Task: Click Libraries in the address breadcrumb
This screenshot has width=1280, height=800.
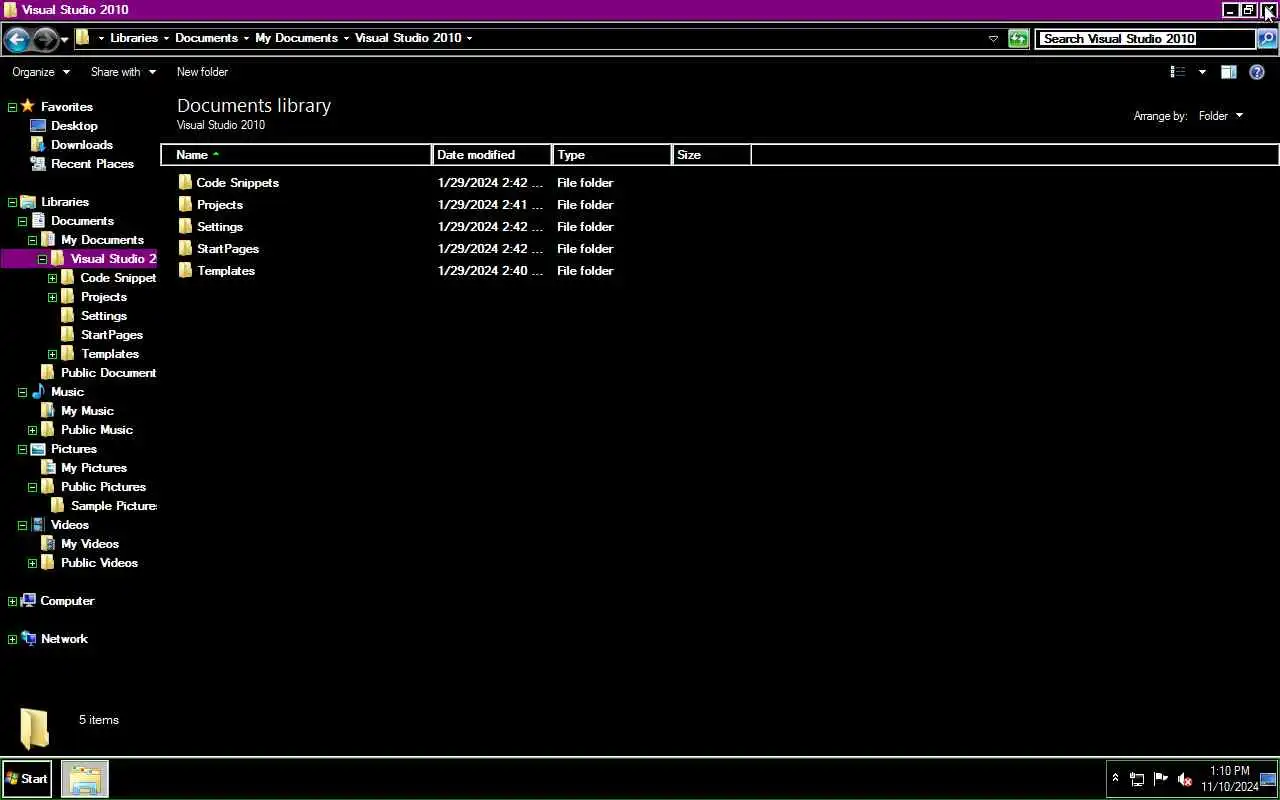Action: (134, 38)
